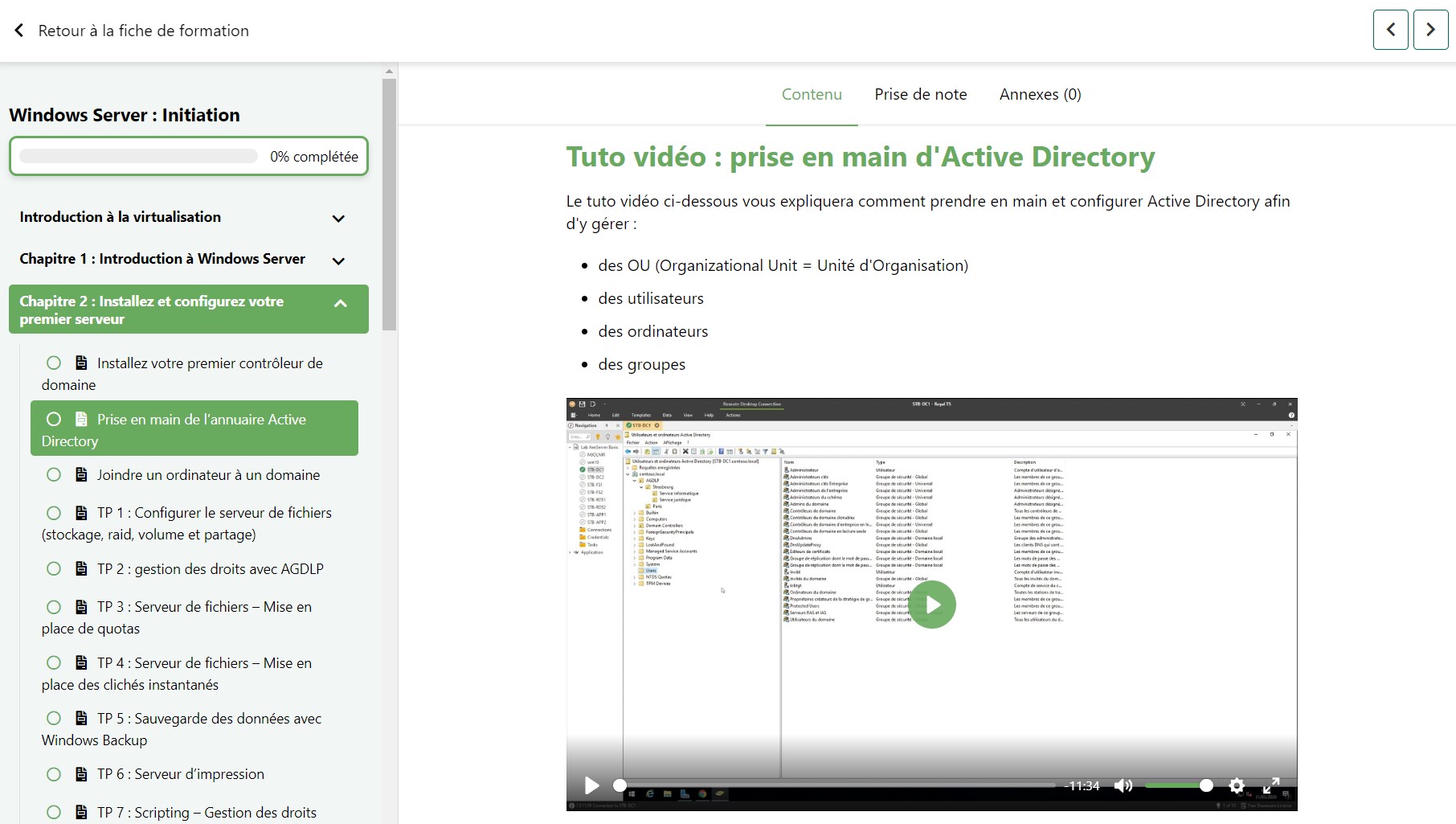
Task: Go to next lesson with top-right right chevron
Action: click(1430, 30)
